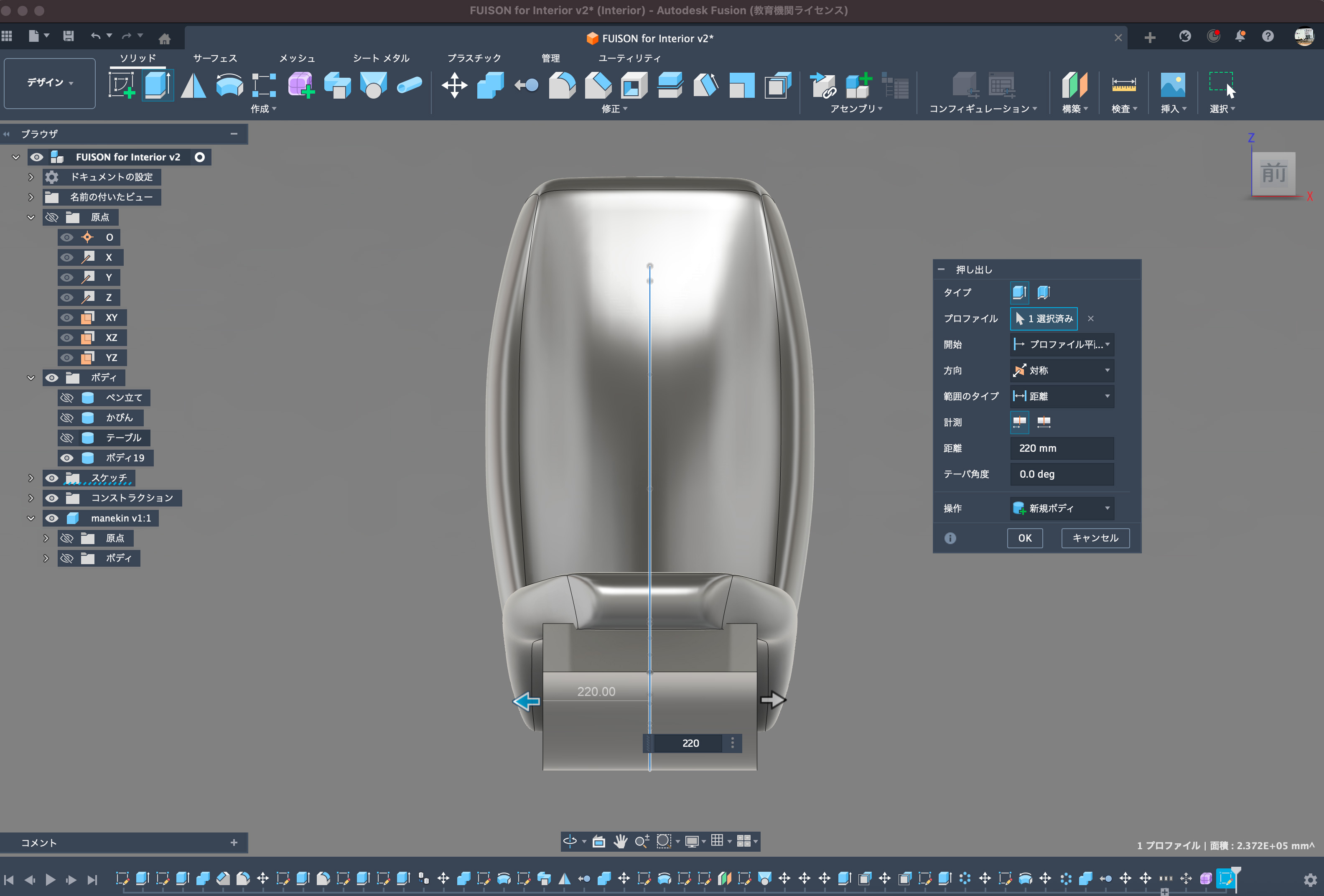Show the ペン立て body
Viewport: 1324px width, 896px height.
pyautogui.click(x=67, y=397)
